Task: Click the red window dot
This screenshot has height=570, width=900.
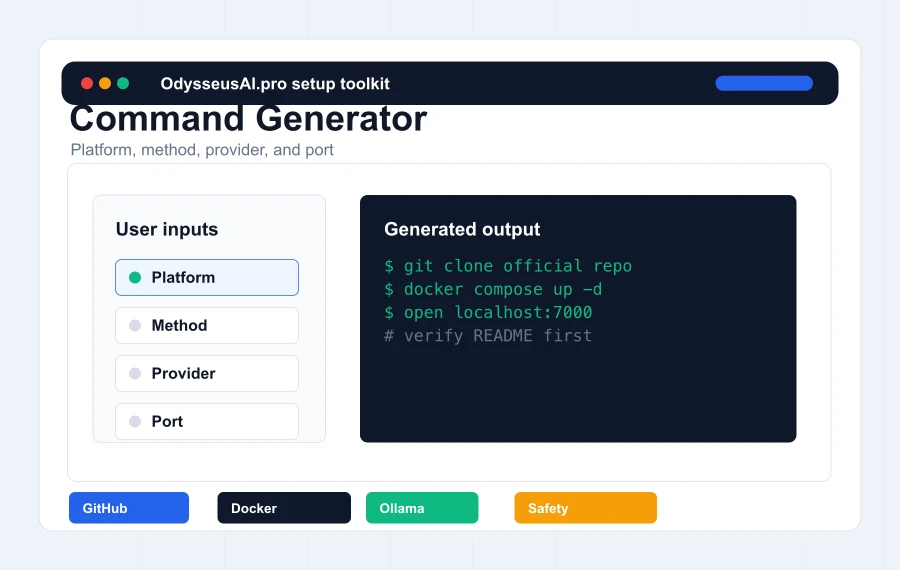Action: tap(87, 83)
